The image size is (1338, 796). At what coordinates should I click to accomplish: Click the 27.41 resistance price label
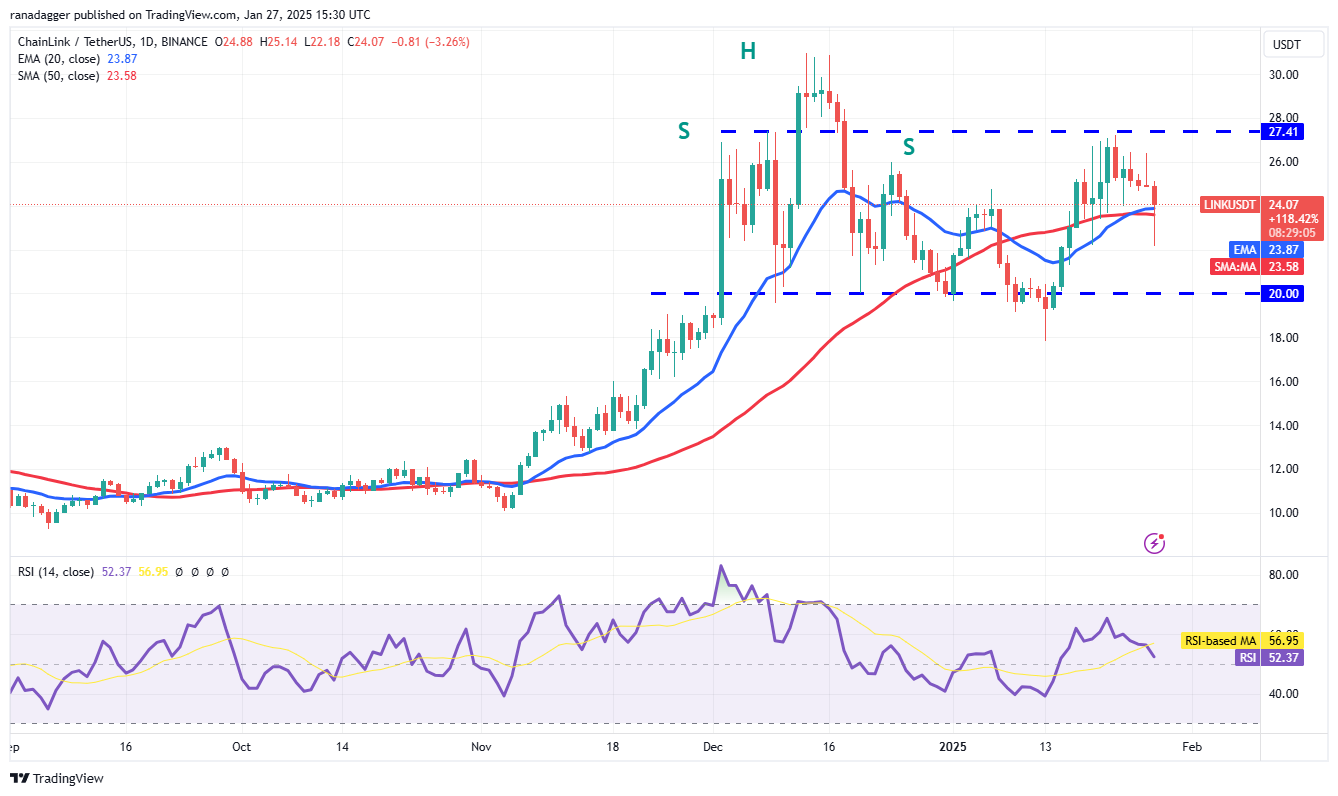1285,131
